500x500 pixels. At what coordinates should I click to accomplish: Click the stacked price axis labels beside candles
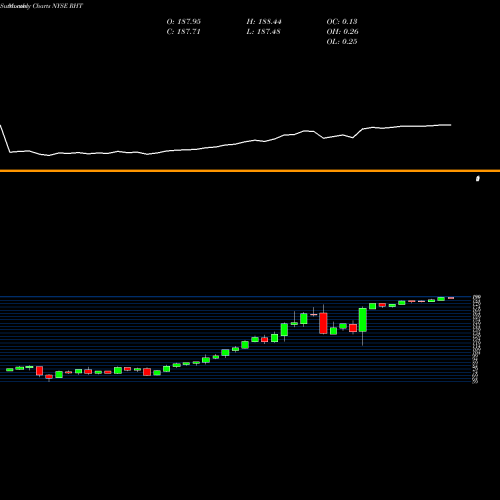[x=476, y=339]
